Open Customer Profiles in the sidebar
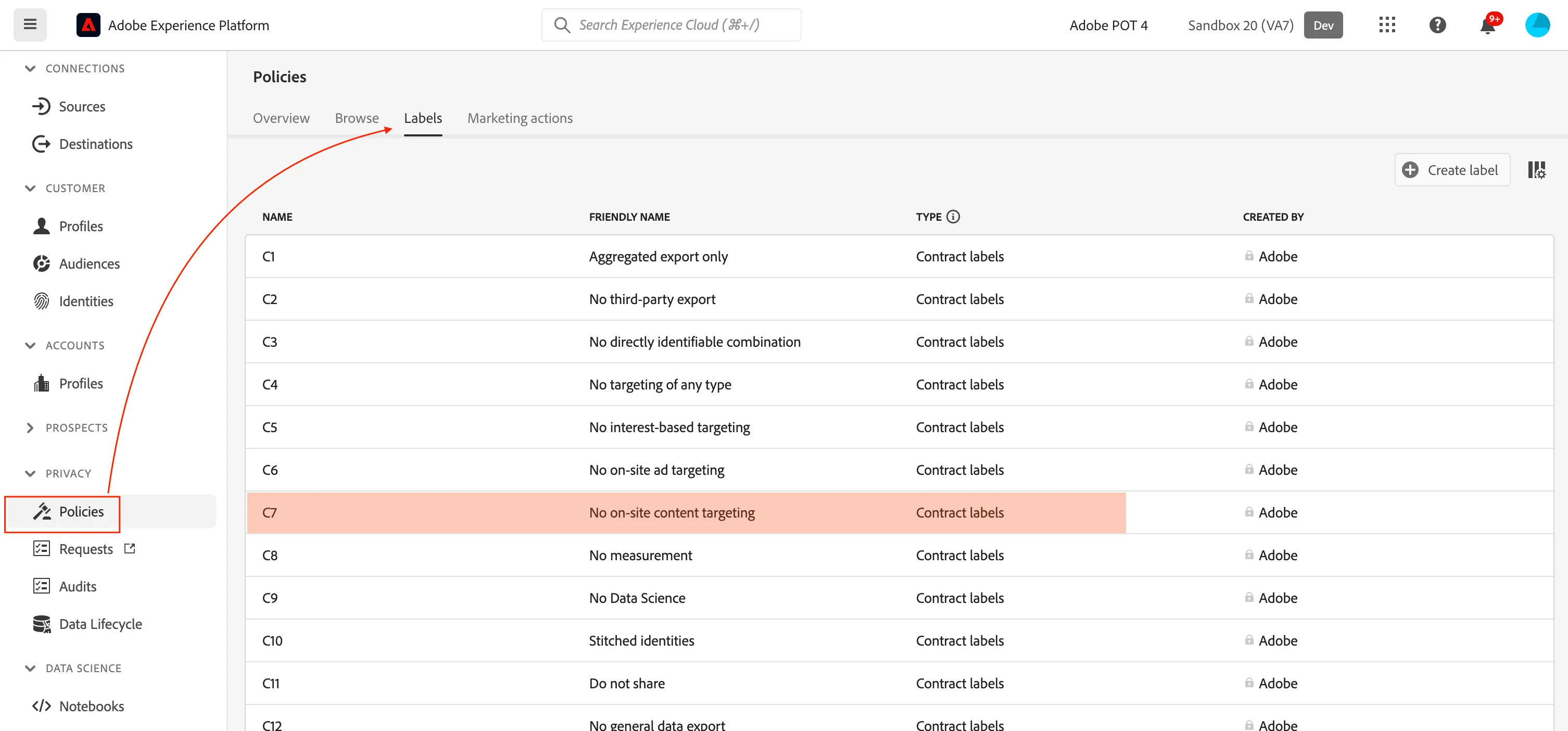The width and height of the screenshot is (1568, 731). pos(81,226)
